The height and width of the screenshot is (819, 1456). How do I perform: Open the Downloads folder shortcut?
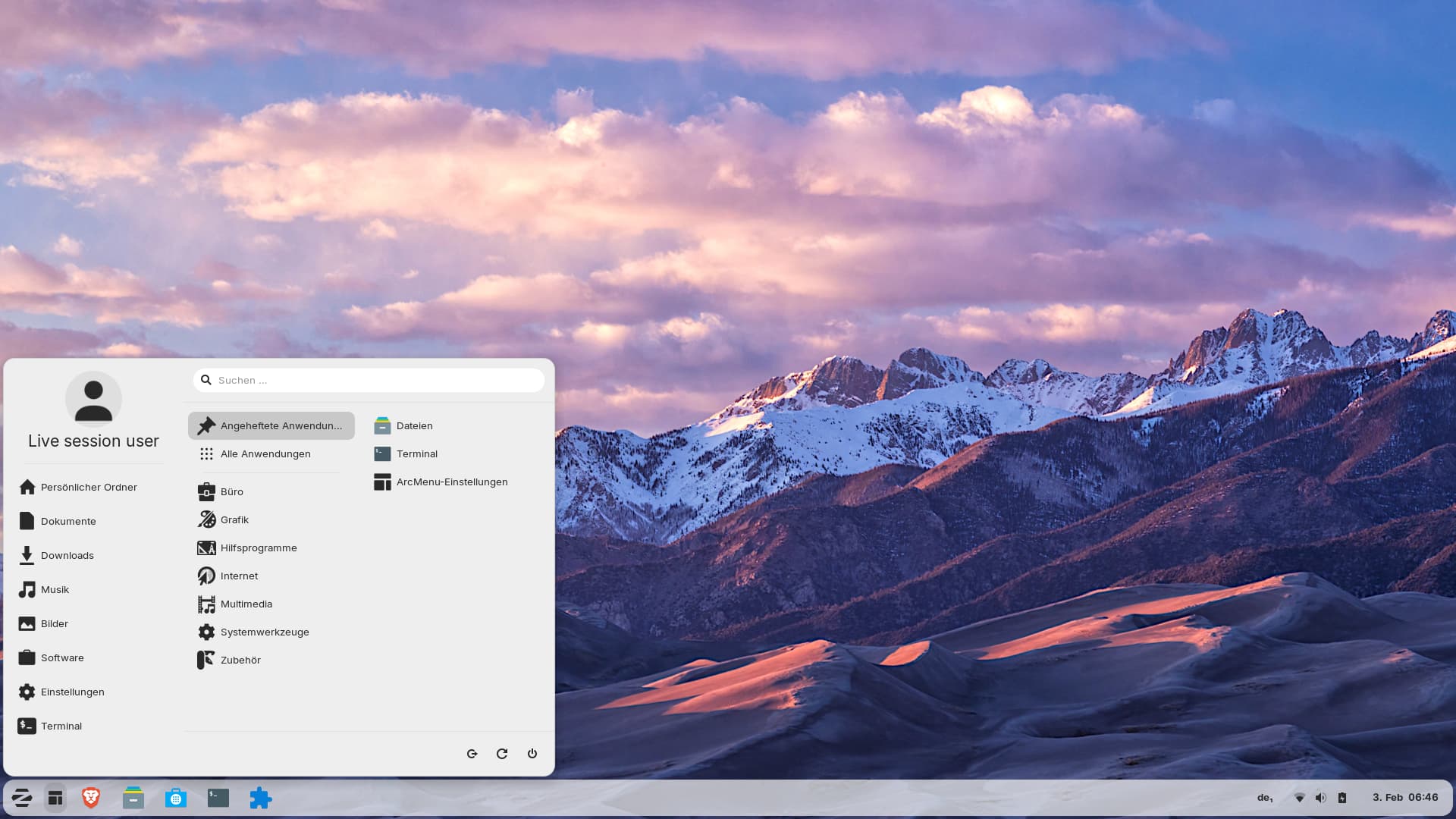67,556
